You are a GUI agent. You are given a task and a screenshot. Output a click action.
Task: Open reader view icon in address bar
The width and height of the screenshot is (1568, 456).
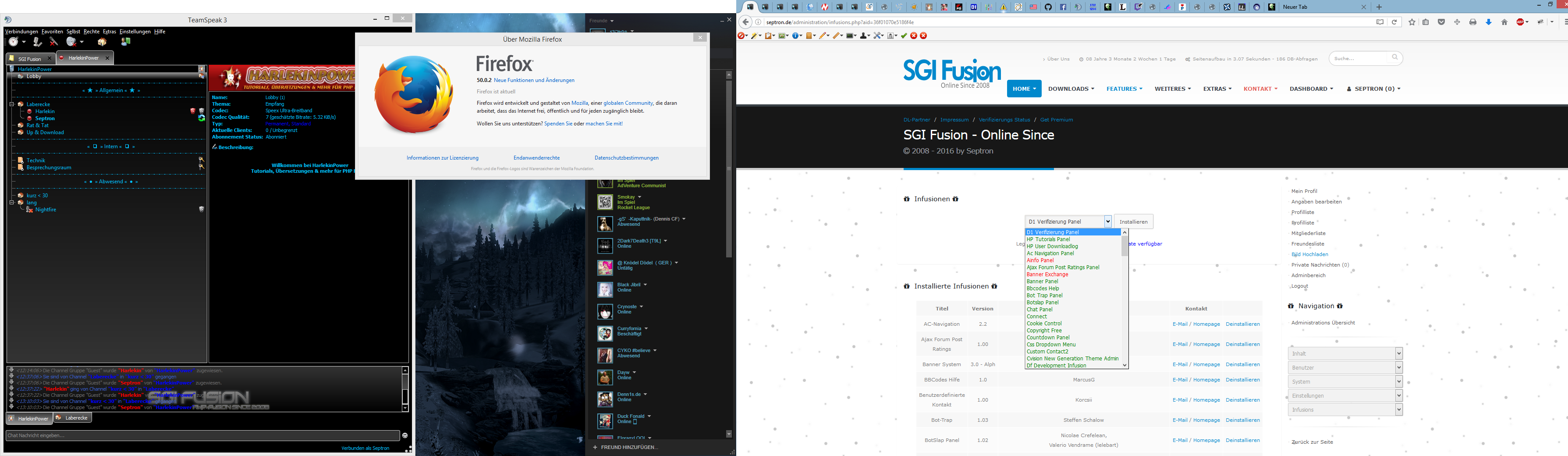1380,22
